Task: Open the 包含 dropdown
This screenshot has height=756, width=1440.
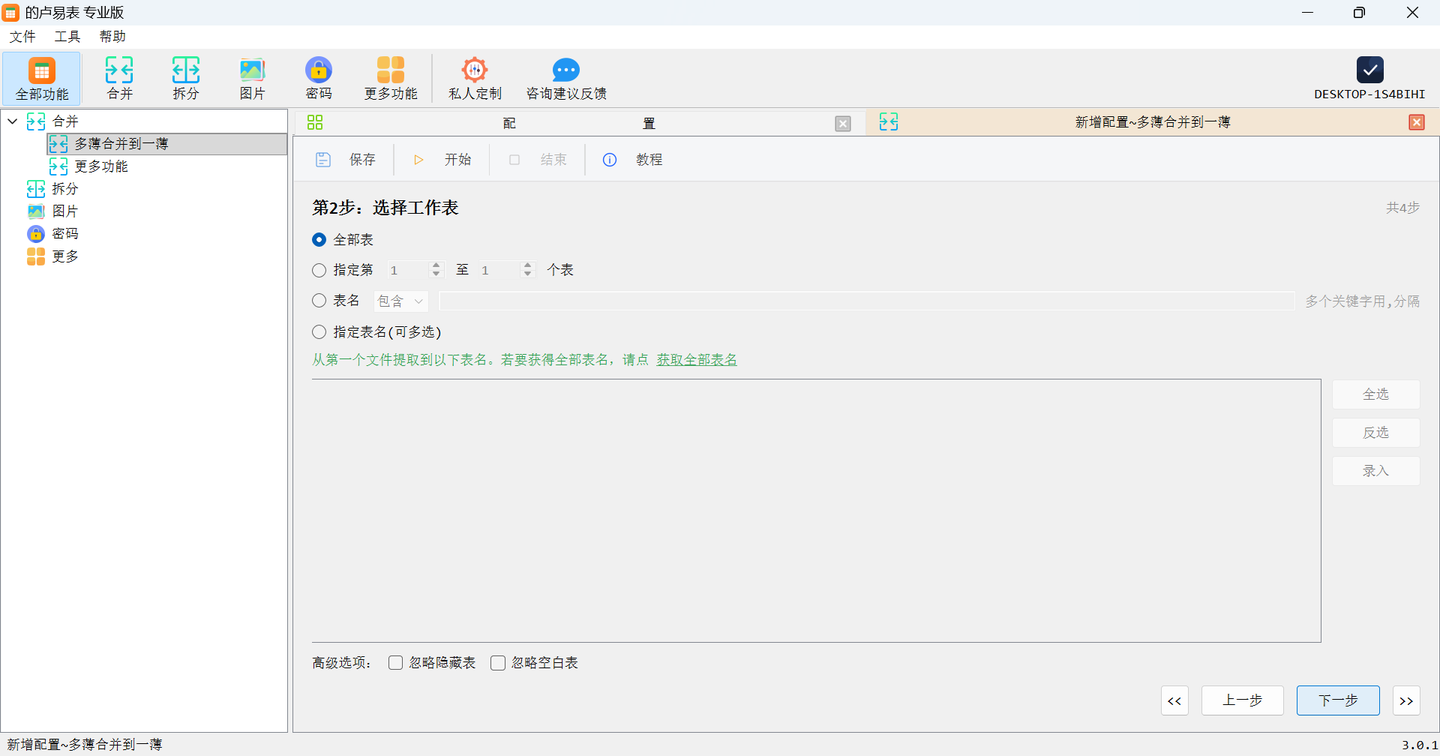Action: (401, 301)
